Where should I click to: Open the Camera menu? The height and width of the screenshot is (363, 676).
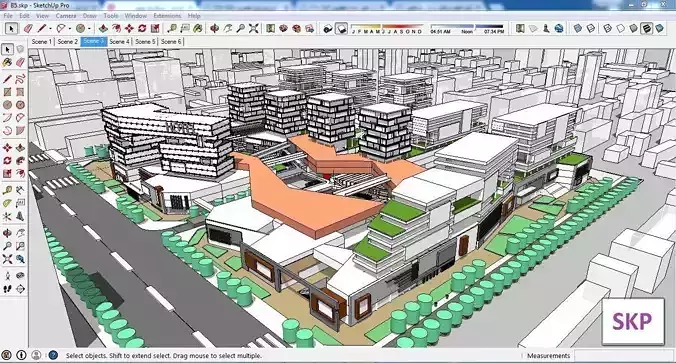pyautogui.click(x=66, y=16)
